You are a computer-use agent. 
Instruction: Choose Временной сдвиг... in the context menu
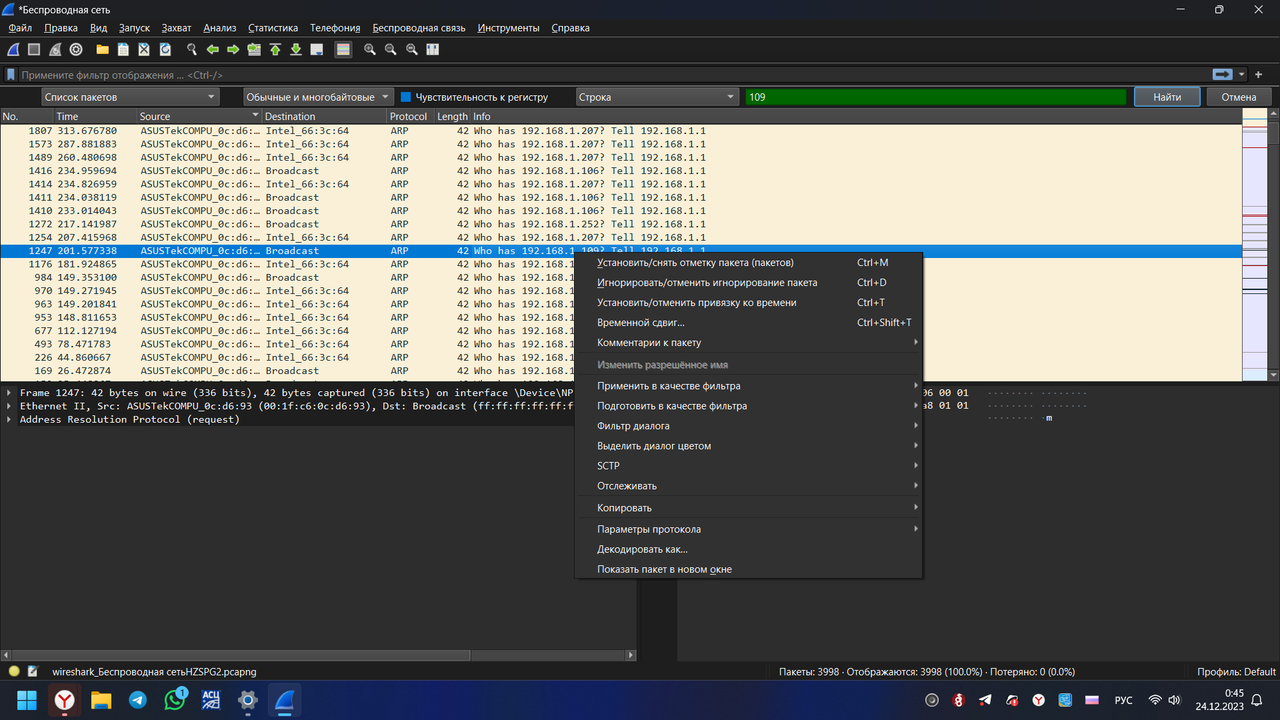coord(748,323)
